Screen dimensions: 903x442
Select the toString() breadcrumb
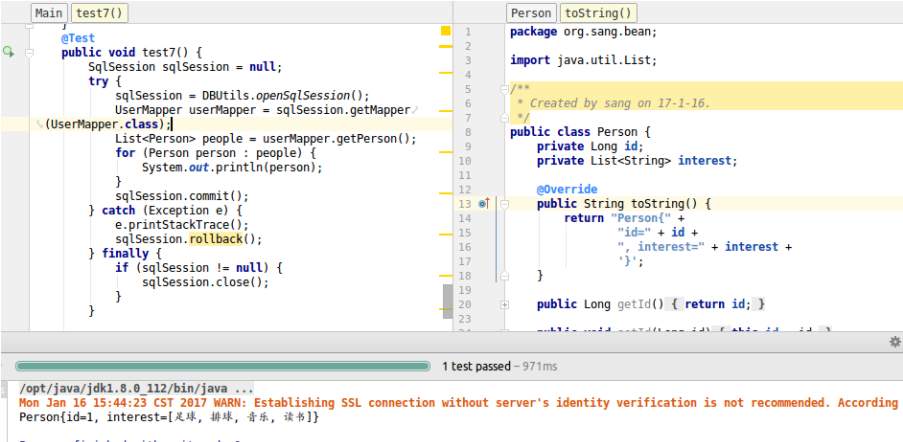click(x=598, y=13)
